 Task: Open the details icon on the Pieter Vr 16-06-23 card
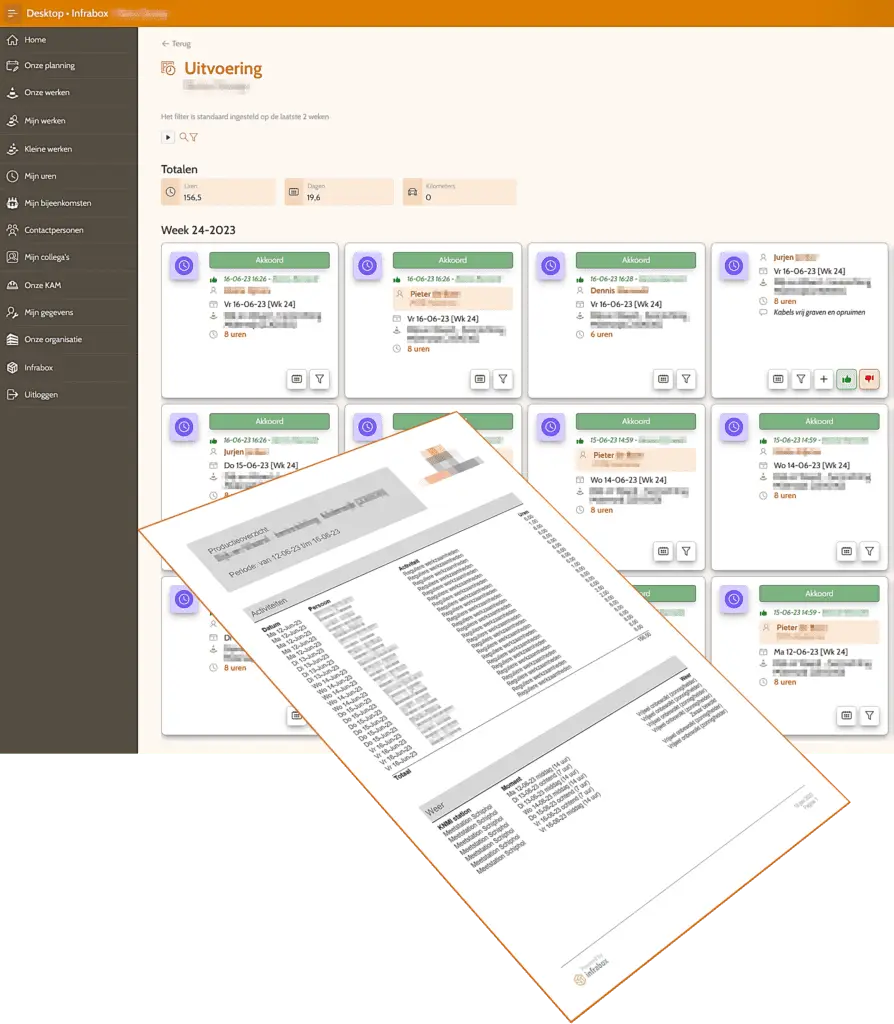pyautogui.click(x=480, y=379)
